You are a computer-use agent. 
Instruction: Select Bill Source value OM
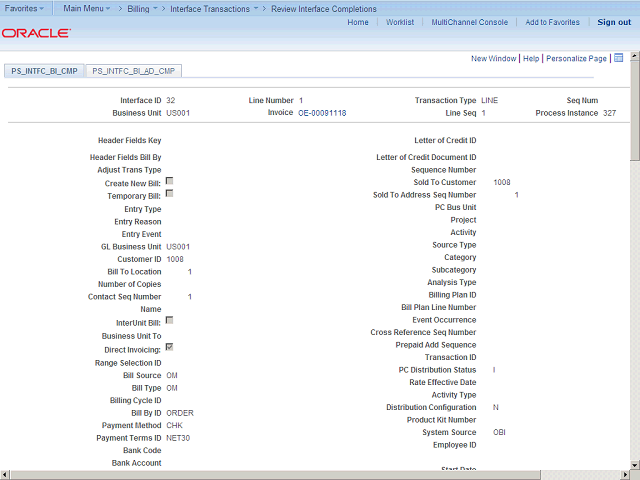(x=172, y=376)
